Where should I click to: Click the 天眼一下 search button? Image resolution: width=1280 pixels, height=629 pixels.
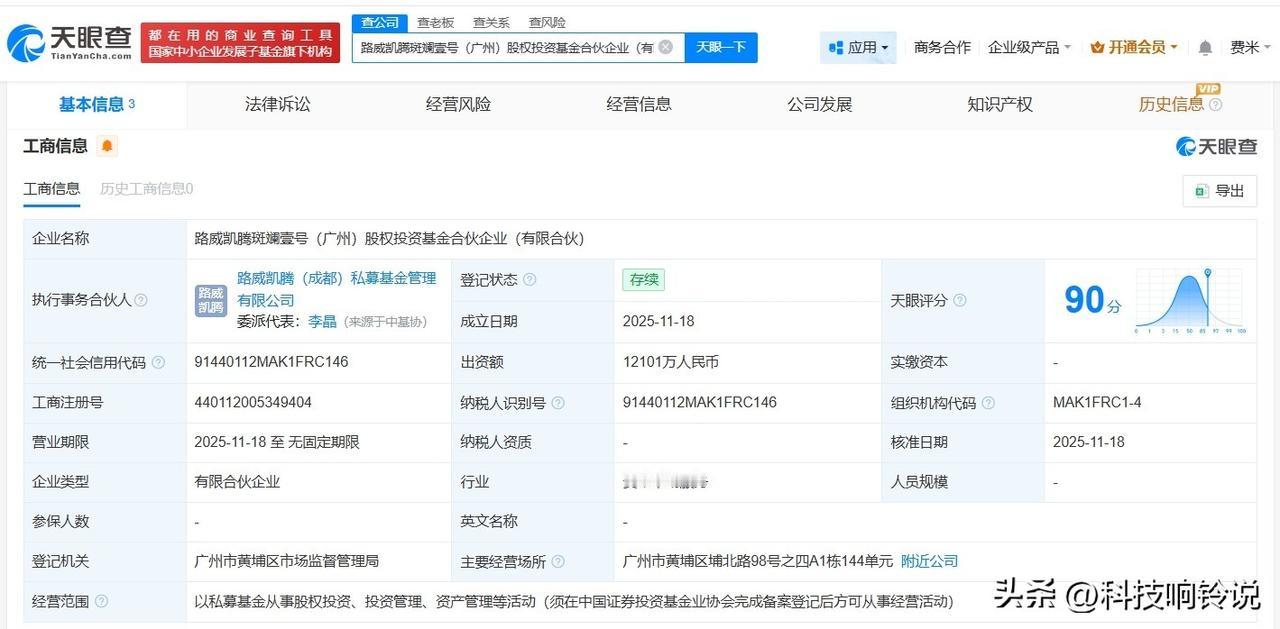click(x=721, y=47)
